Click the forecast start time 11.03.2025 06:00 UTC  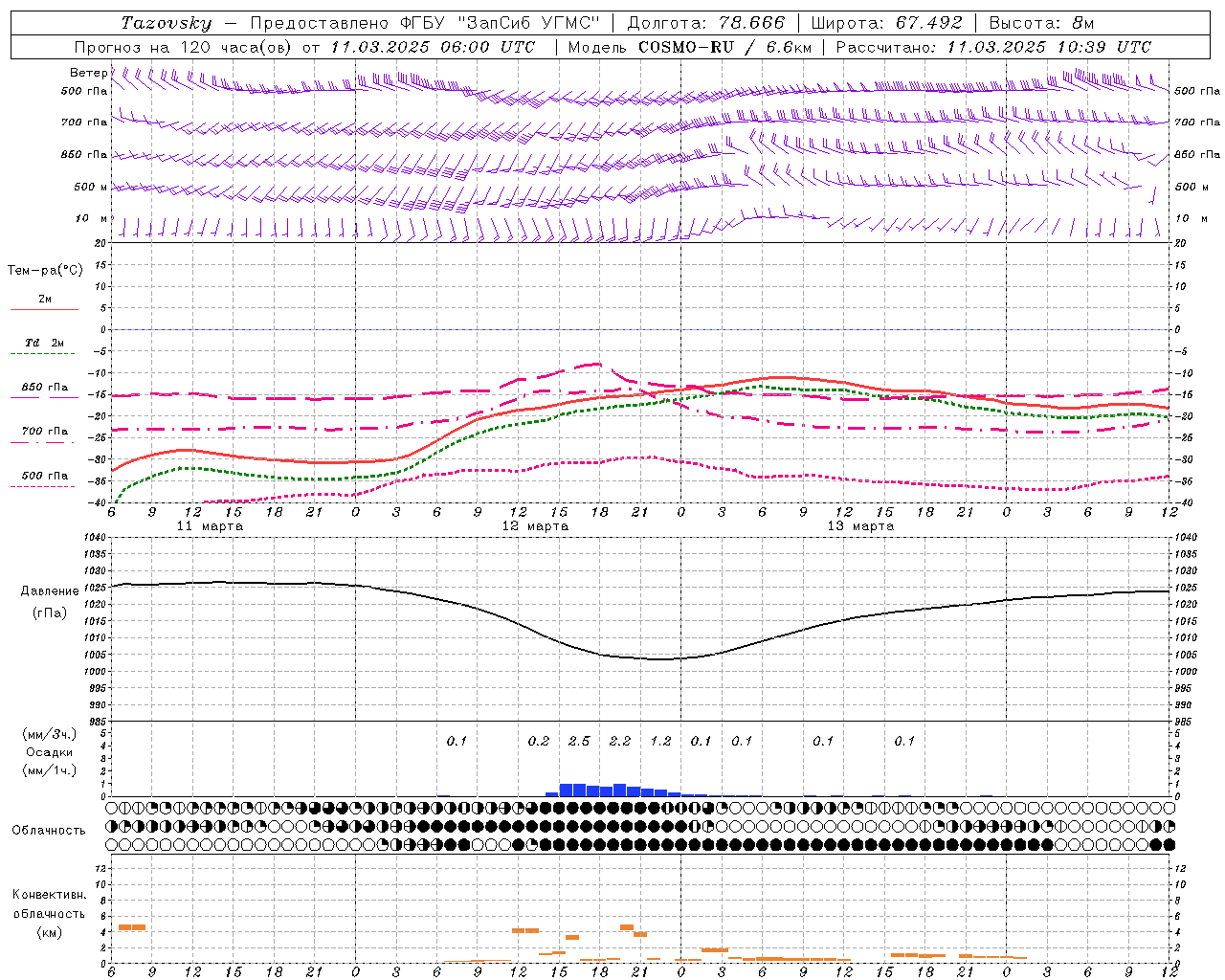coord(434,47)
